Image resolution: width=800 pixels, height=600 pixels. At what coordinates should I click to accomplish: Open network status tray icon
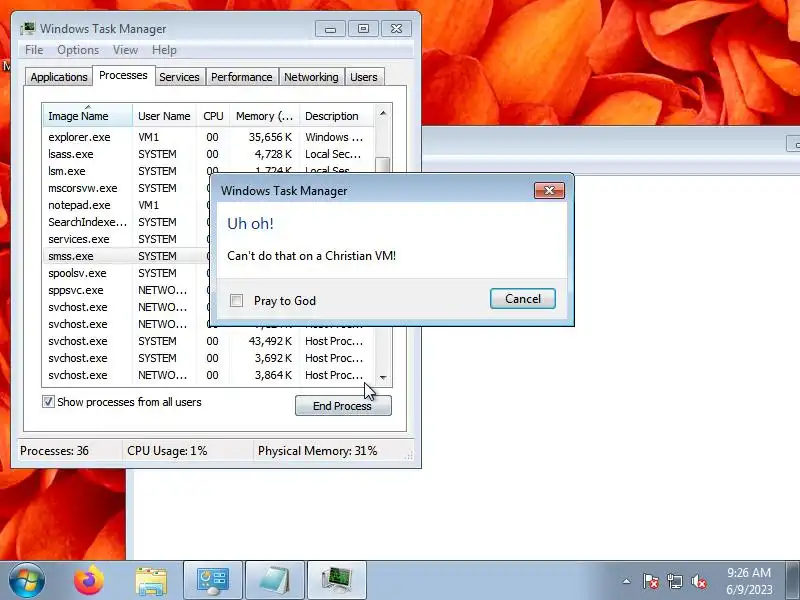(x=674, y=581)
